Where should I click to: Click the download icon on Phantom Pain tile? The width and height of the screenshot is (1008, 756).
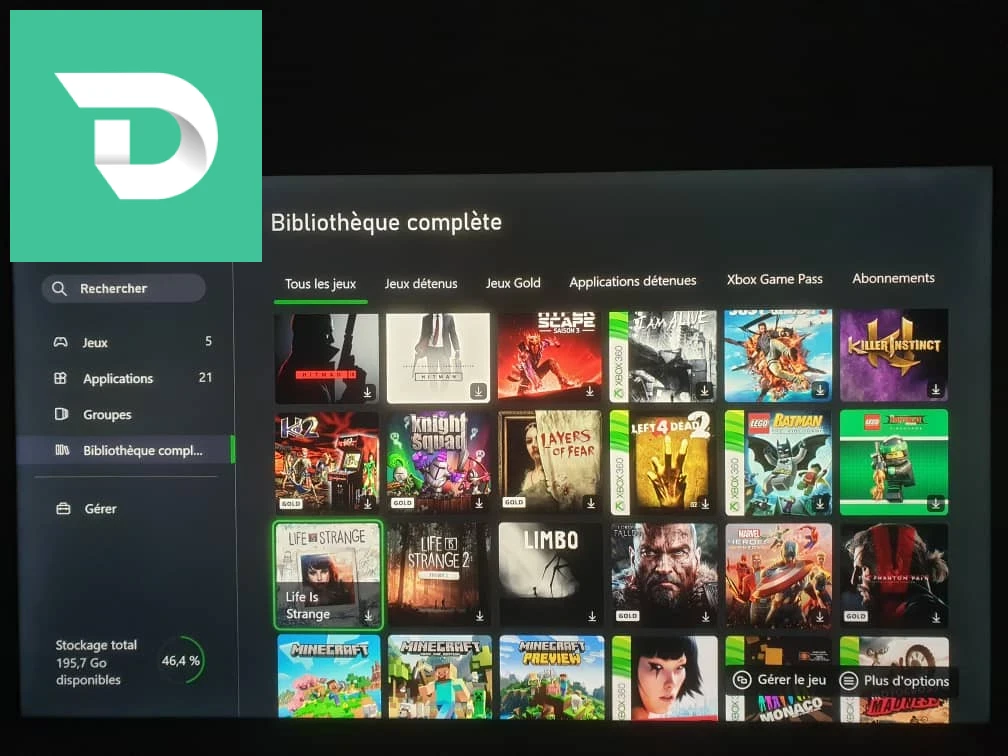tap(936, 617)
